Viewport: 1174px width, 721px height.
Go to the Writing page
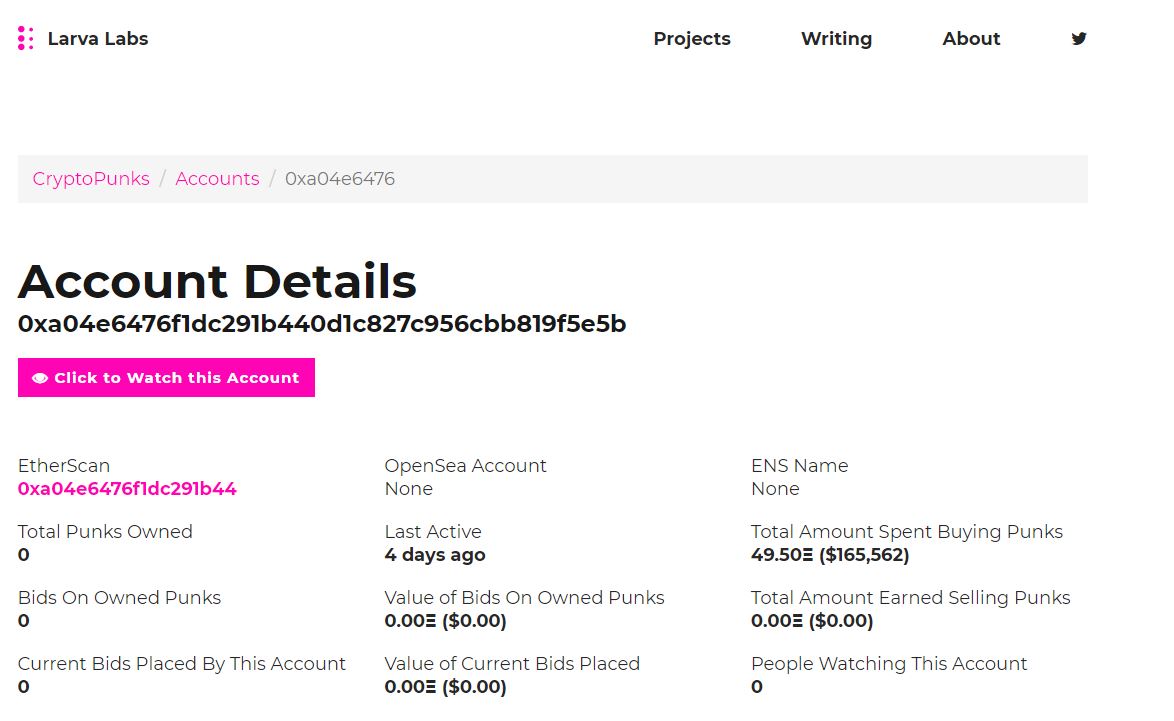click(x=836, y=39)
